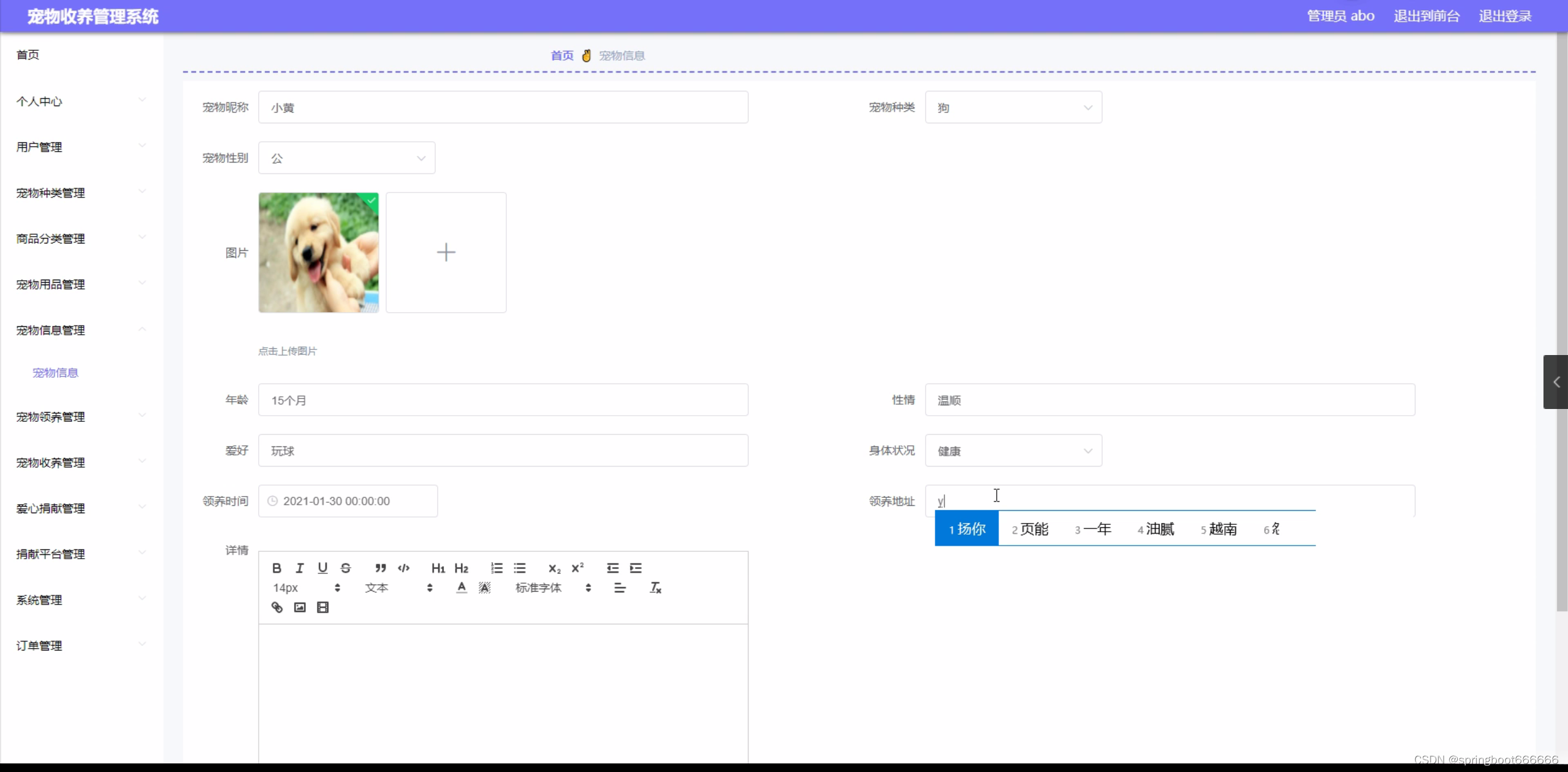This screenshot has width=1568, height=772.
Task: Click the plus box to upload image
Action: [x=446, y=252]
